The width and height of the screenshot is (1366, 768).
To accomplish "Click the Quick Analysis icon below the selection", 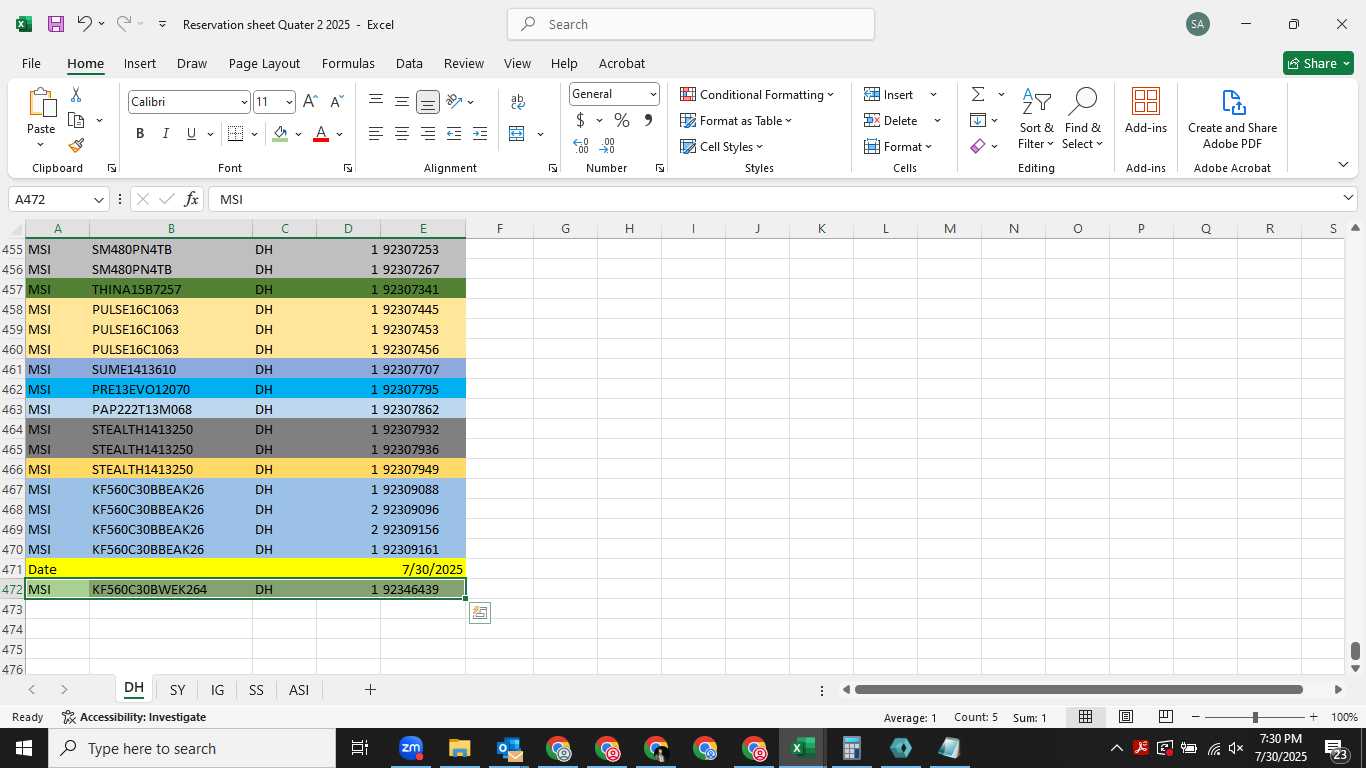I will (x=479, y=613).
